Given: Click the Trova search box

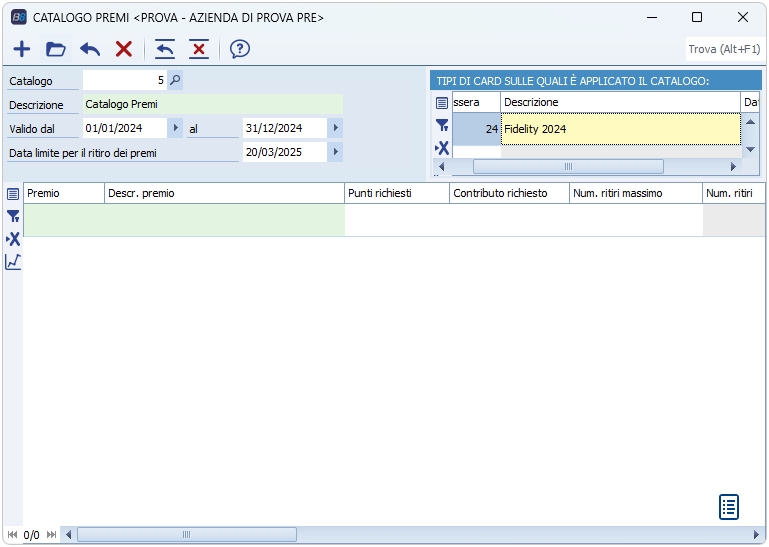Looking at the screenshot, I should (x=724, y=49).
